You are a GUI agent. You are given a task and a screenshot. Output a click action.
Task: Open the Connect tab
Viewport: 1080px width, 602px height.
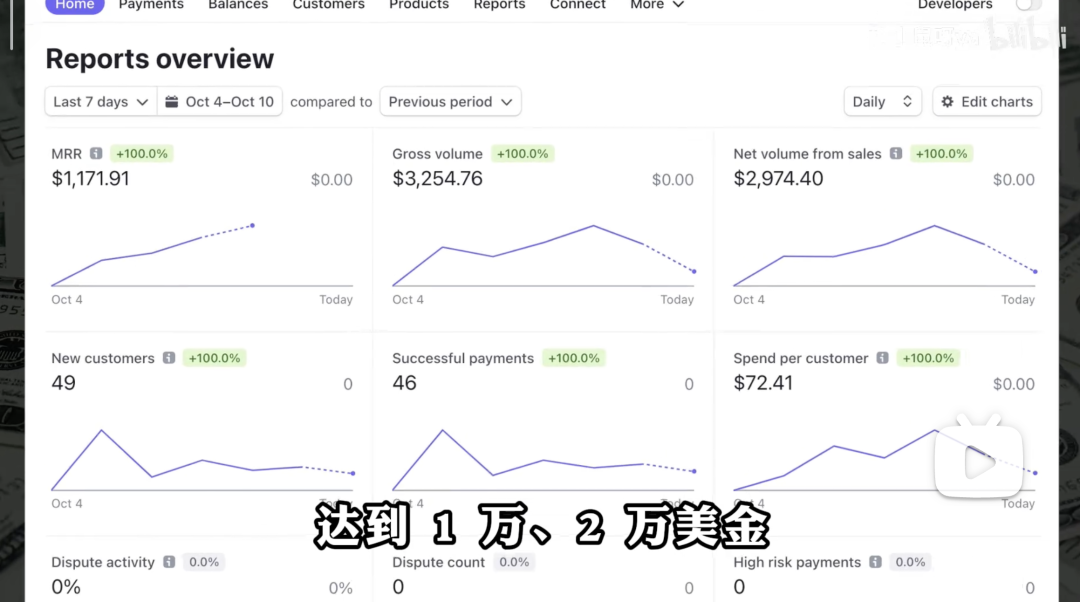tap(578, 4)
